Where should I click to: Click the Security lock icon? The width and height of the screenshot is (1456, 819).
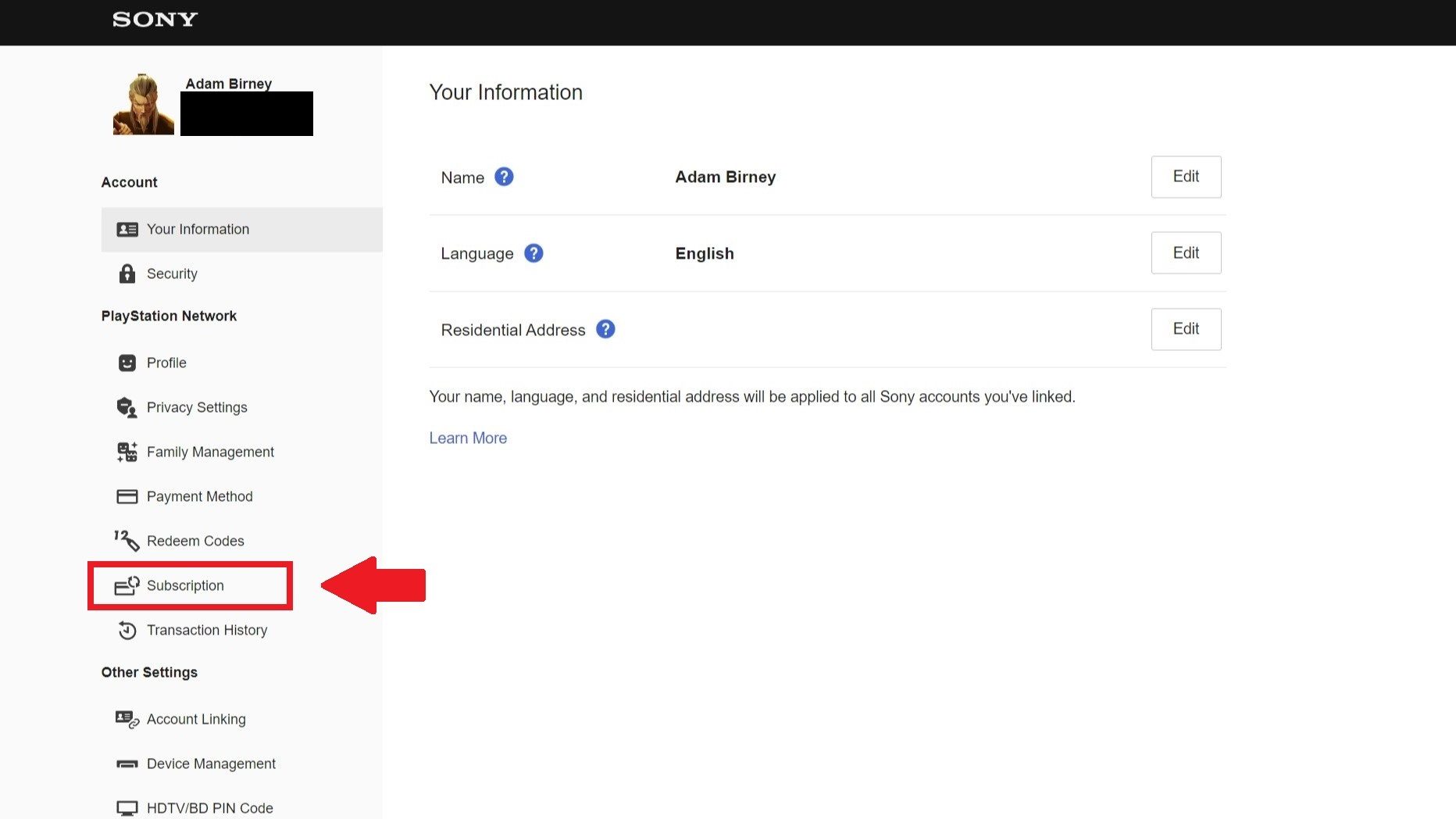click(127, 274)
